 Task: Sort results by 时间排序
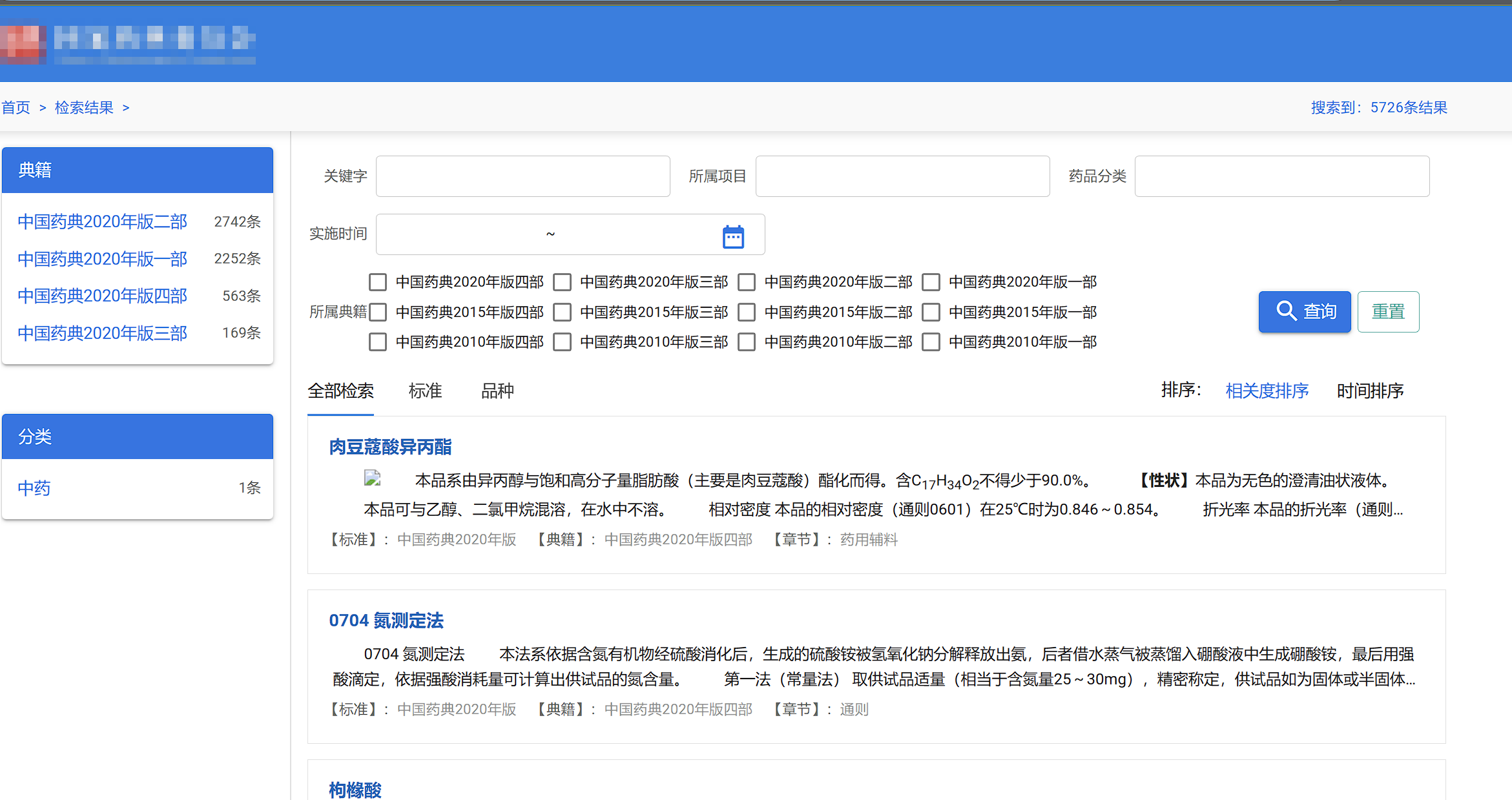[1370, 391]
